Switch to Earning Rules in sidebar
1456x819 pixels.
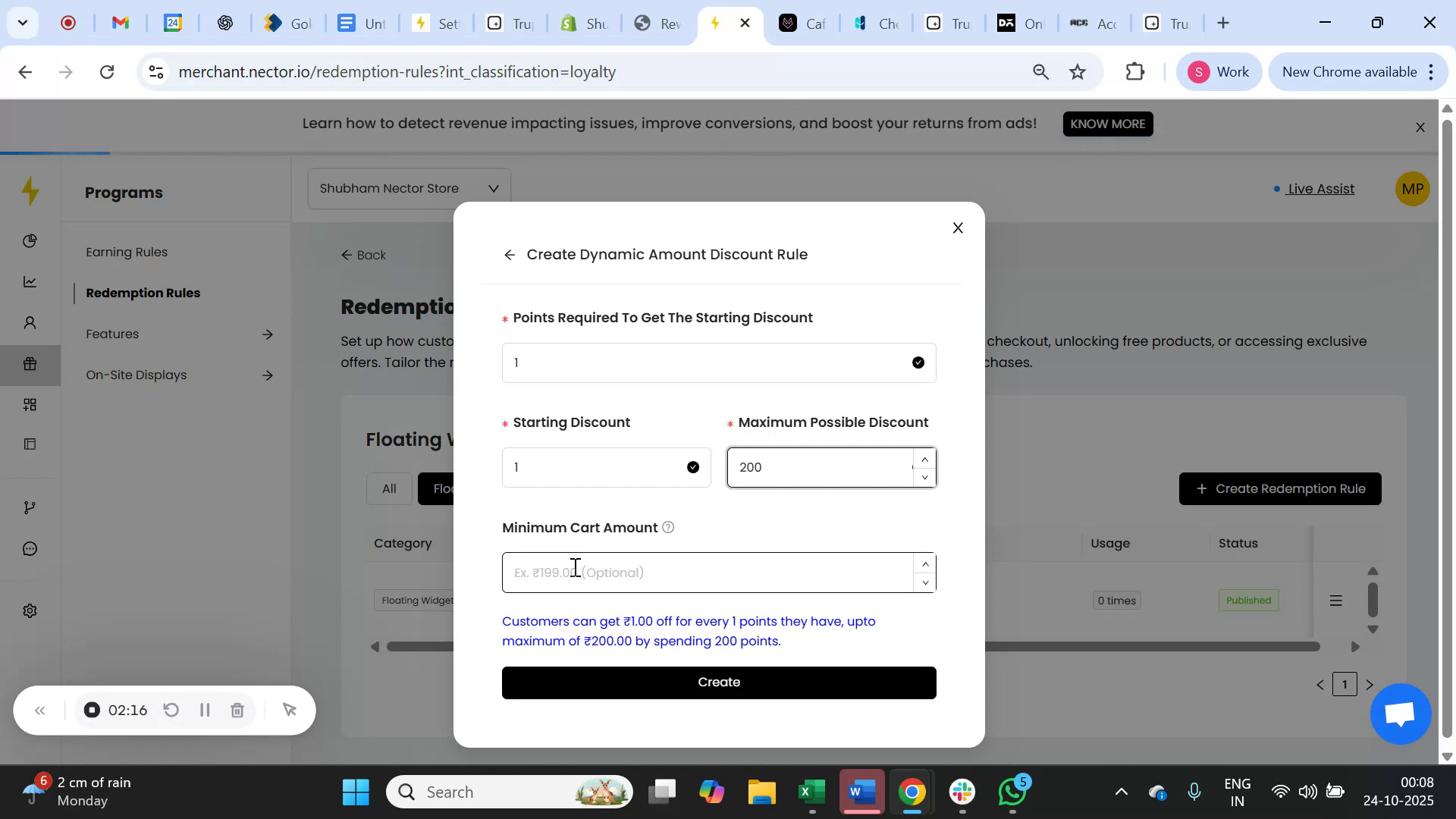(126, 252)
